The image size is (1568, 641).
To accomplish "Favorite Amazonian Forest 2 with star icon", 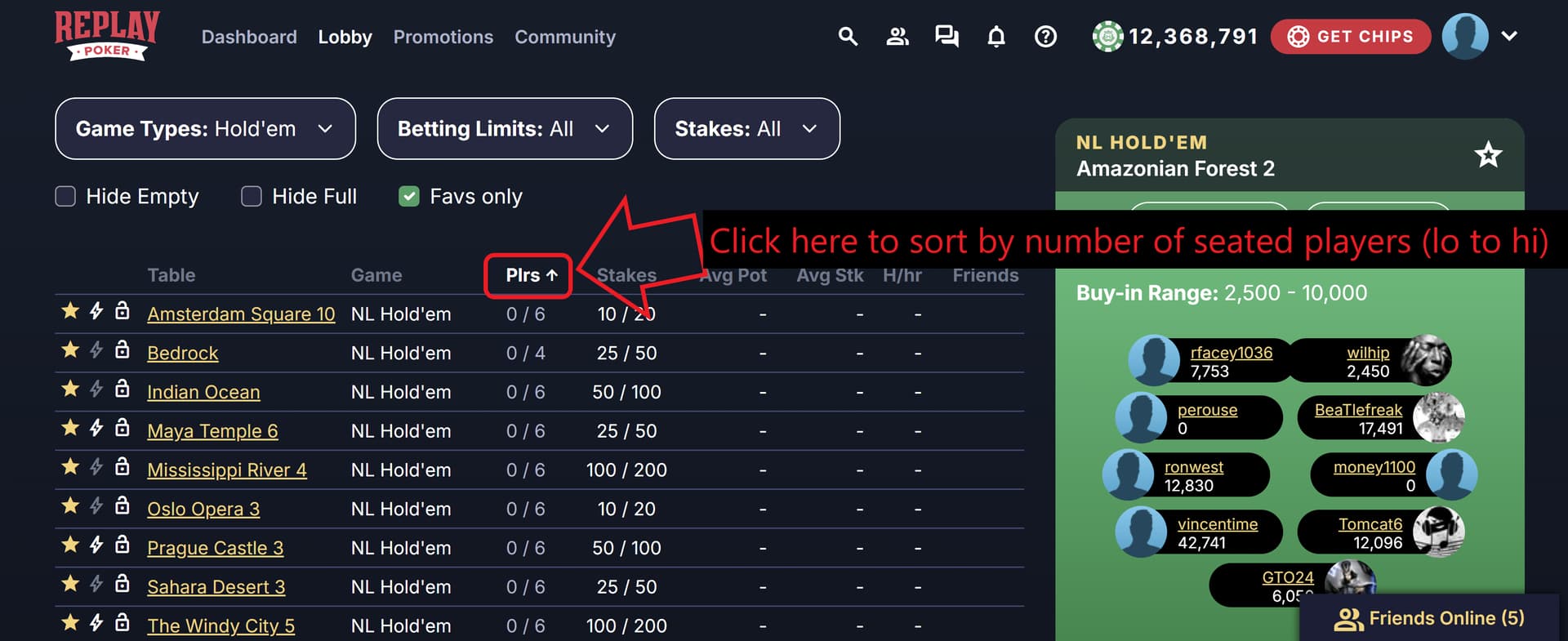I will (x=1488, y=155).
